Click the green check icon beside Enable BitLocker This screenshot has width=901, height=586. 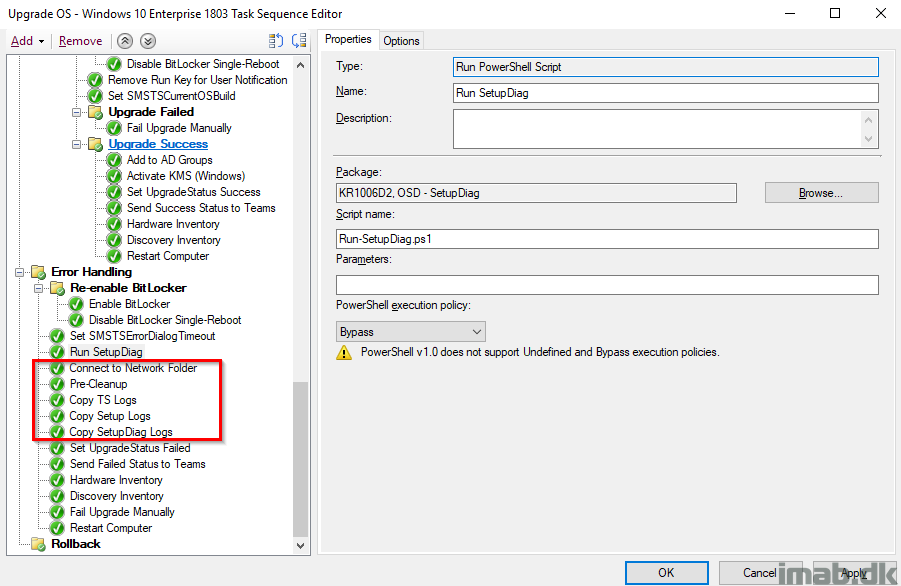tap(76, 304)
